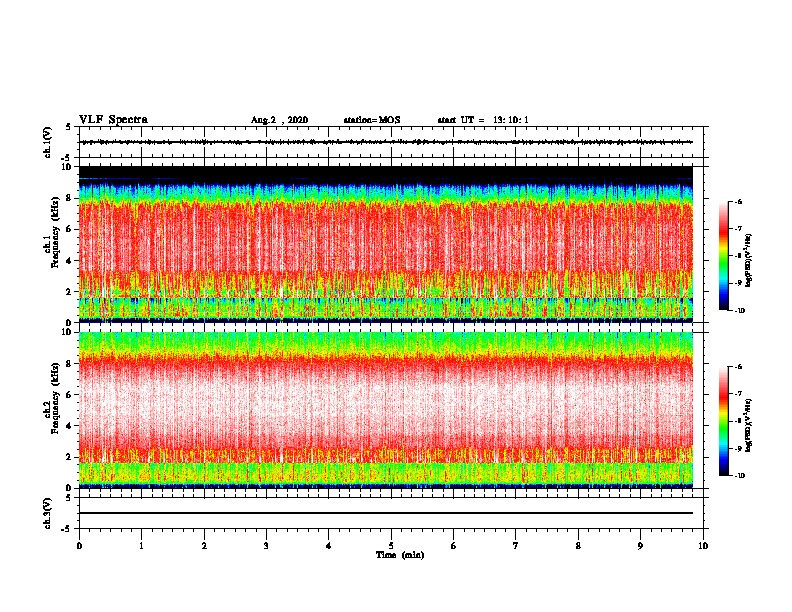This screenshot has height=612, width=792.
Task: Click time axis tick label "7"
Action: click(x=516, y=546)
